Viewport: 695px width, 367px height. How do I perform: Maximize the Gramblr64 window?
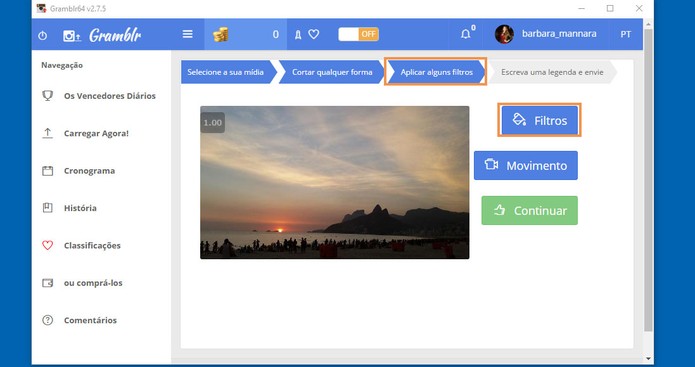tap(610, 8)
